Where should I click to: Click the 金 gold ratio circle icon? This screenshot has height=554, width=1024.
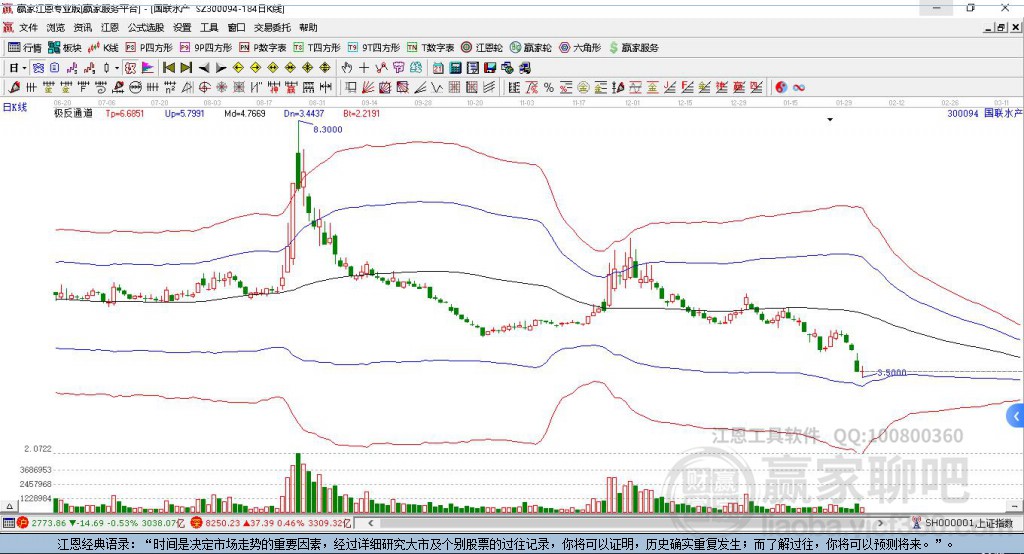pyautogui.click(x=583, y=87)
